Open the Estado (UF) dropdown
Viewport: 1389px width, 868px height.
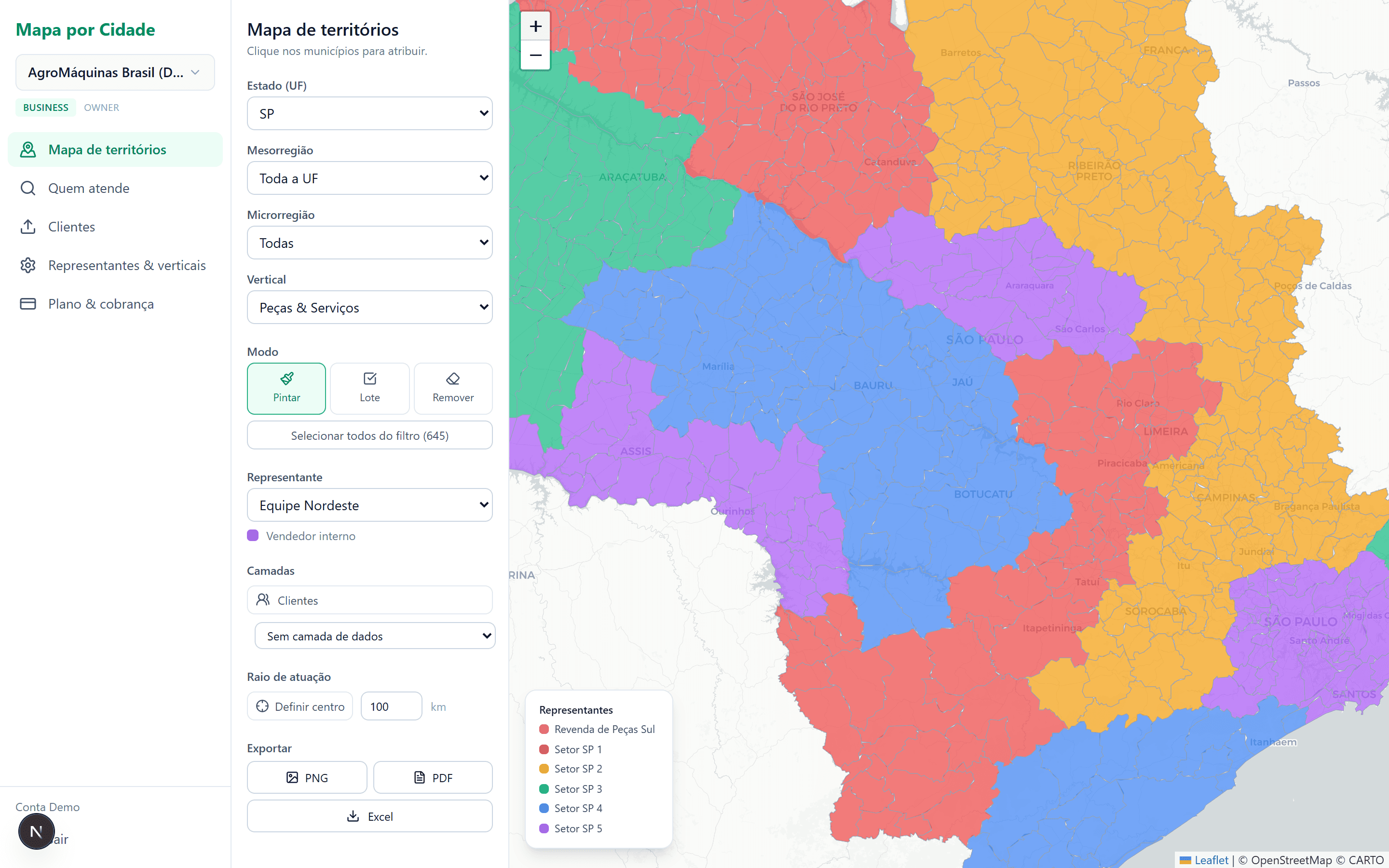click(x=369, y=114)
